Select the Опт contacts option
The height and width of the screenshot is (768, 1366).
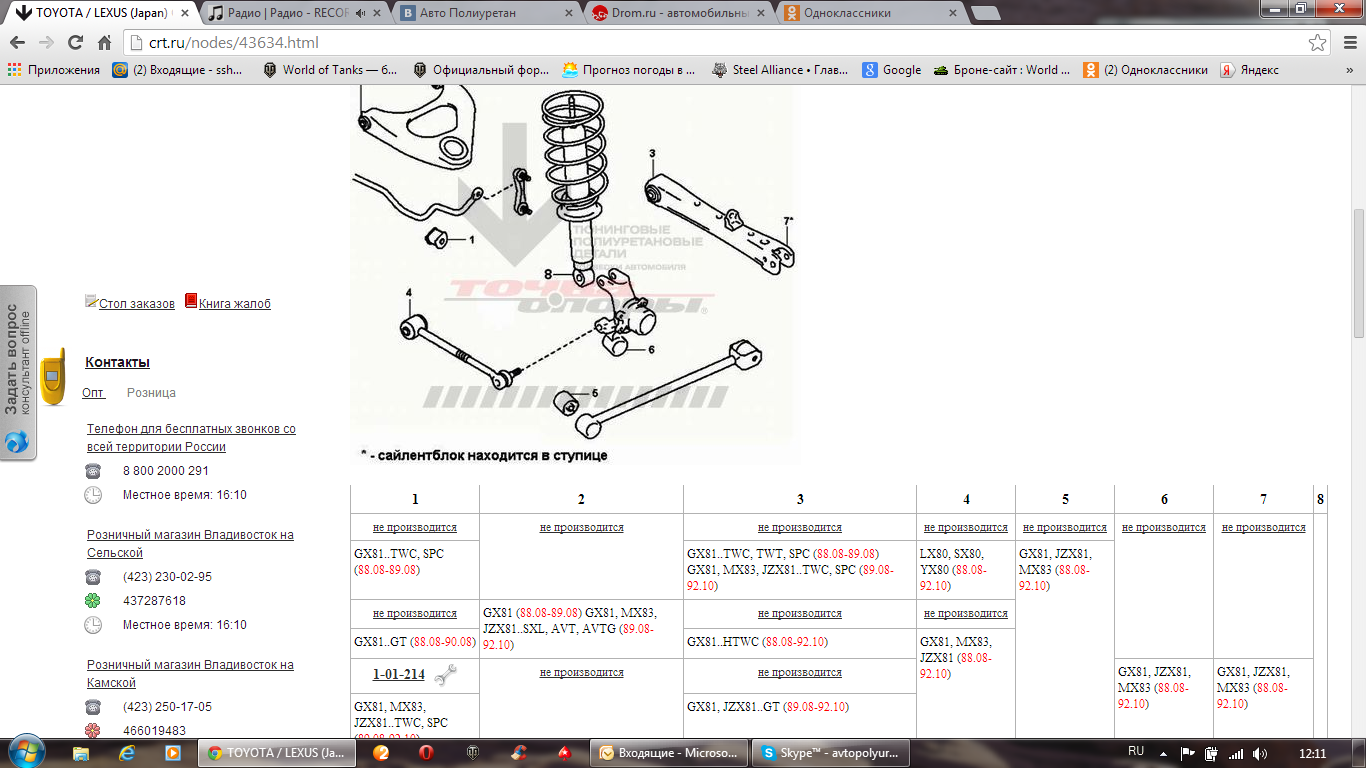click(93, 393)
